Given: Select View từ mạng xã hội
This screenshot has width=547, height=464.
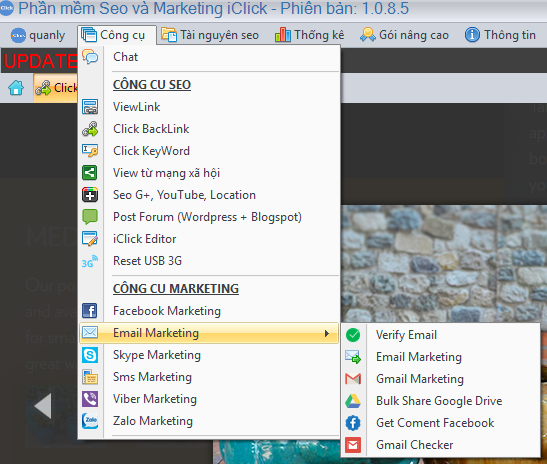Looking at the screenshot, I should pos(209,173).
